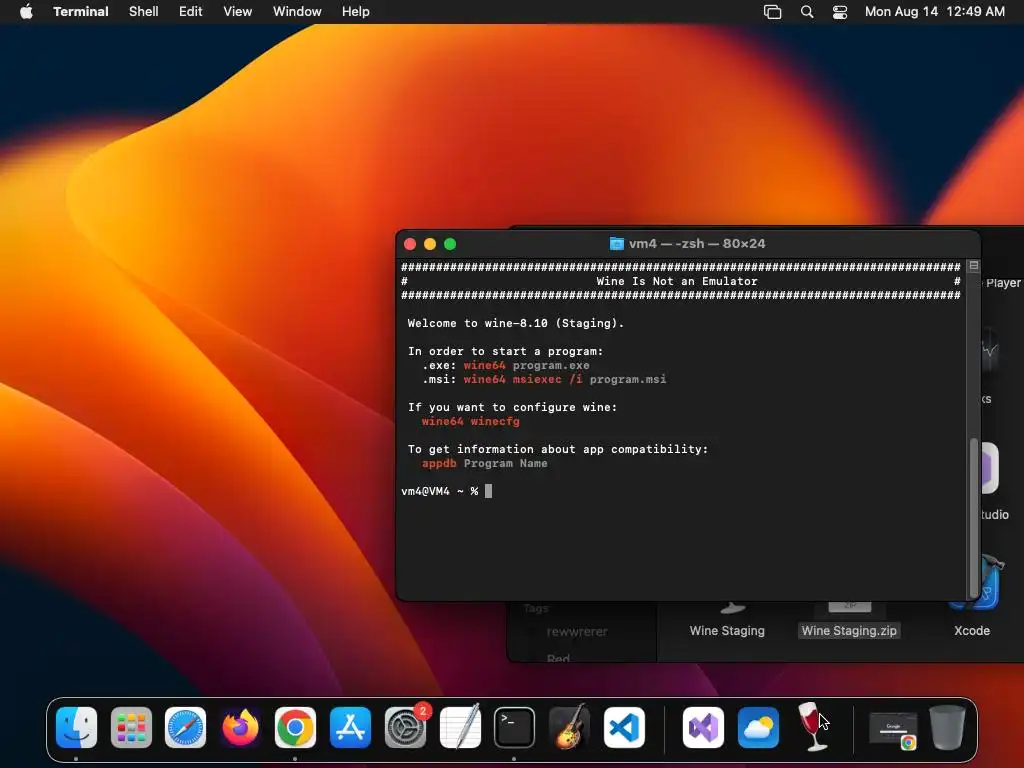This screenshot has width=1024, height=768.
Task: Open the Window menu
Action: (x=297, y=11)
